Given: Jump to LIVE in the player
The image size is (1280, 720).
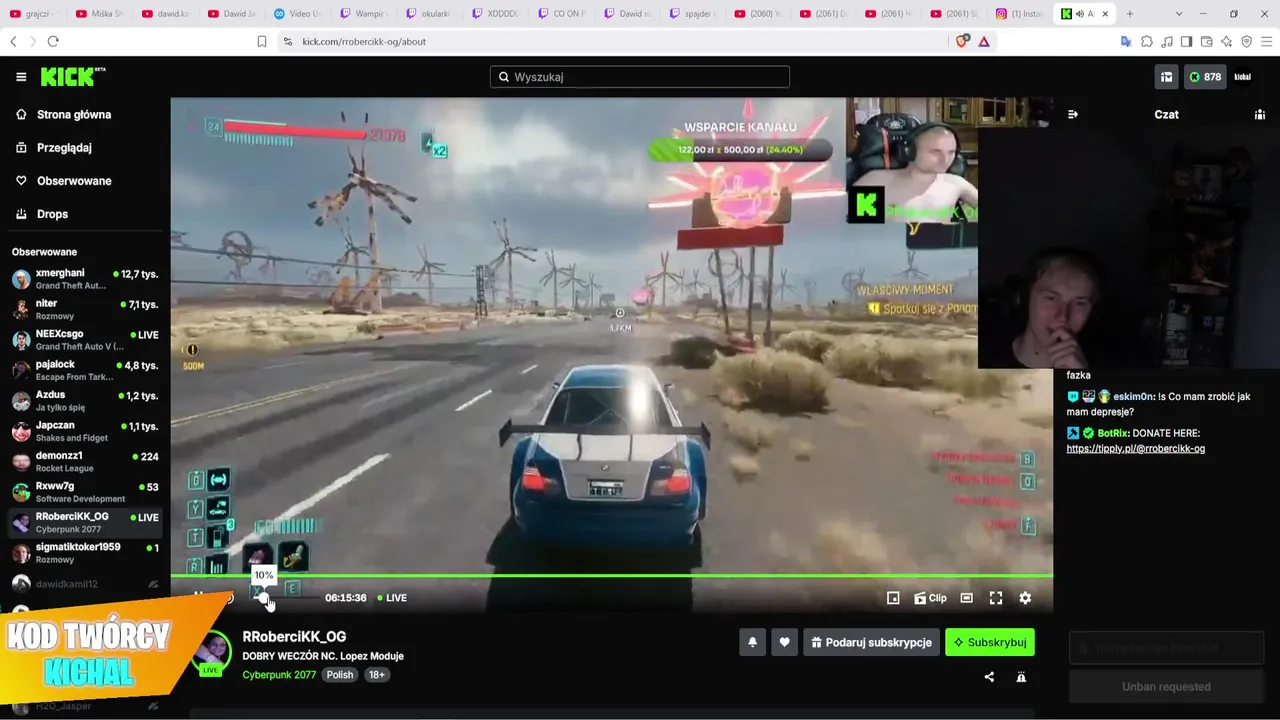Looking at the screenshot, I should (392, 598).
